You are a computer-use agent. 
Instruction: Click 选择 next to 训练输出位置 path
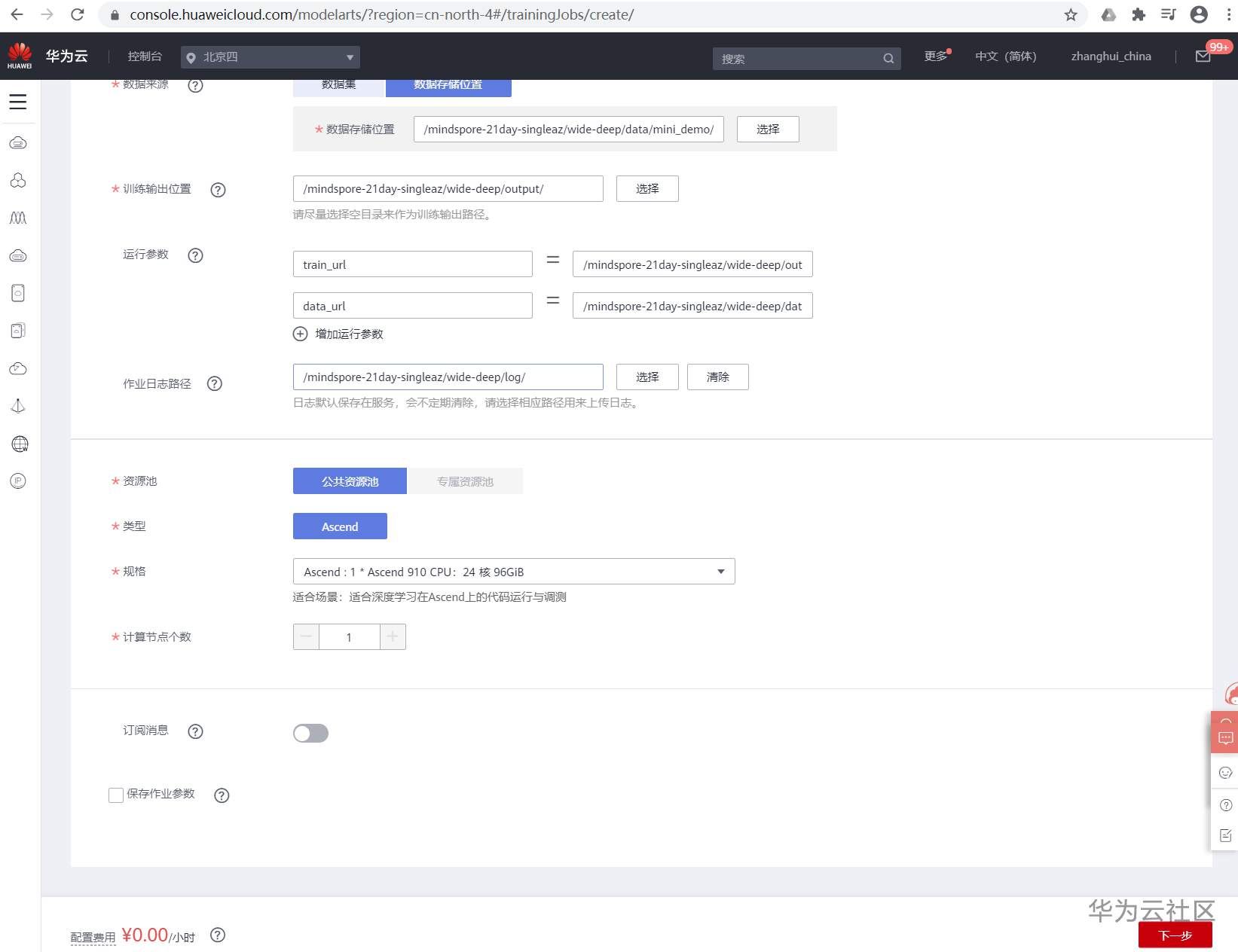tap(647, 189)
